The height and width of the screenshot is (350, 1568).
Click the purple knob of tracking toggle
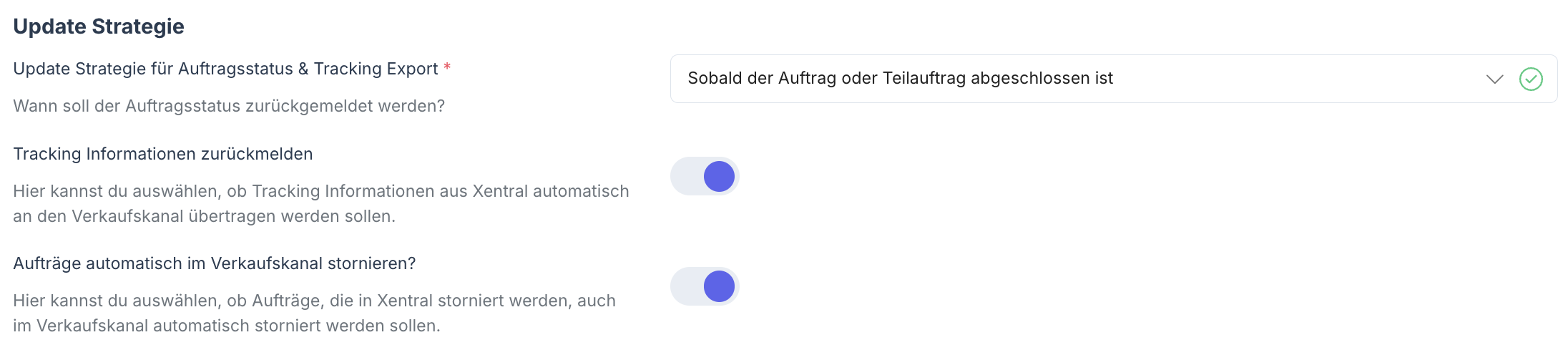click(719, 176)
